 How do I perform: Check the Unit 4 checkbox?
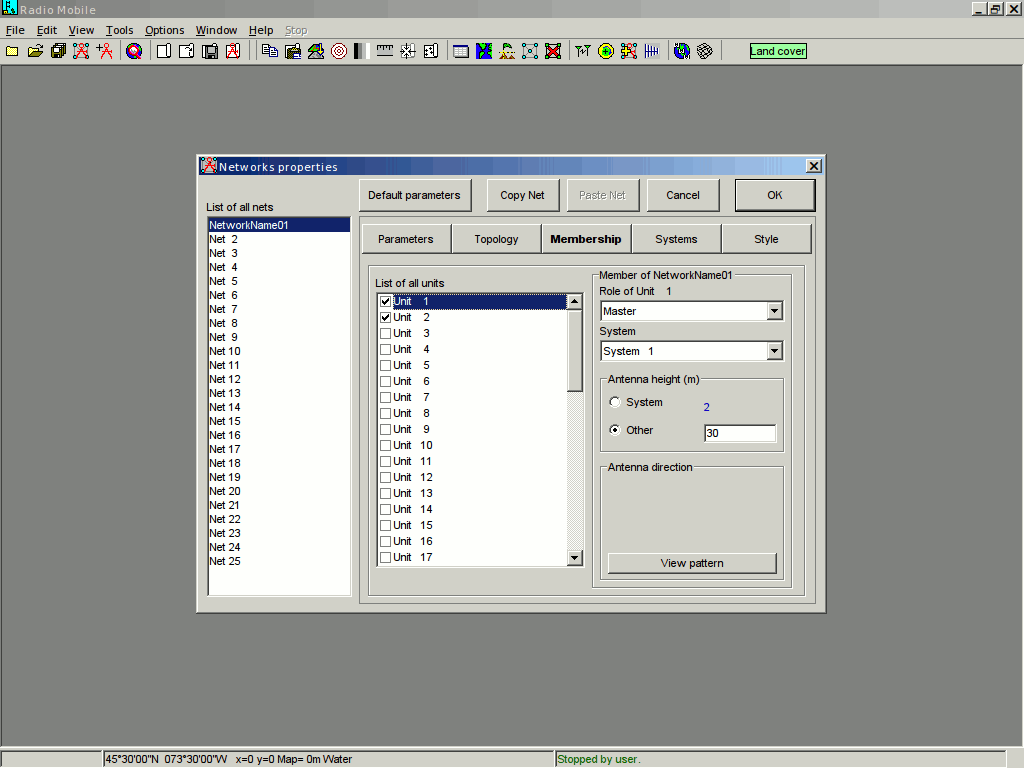tap(385, 349)
